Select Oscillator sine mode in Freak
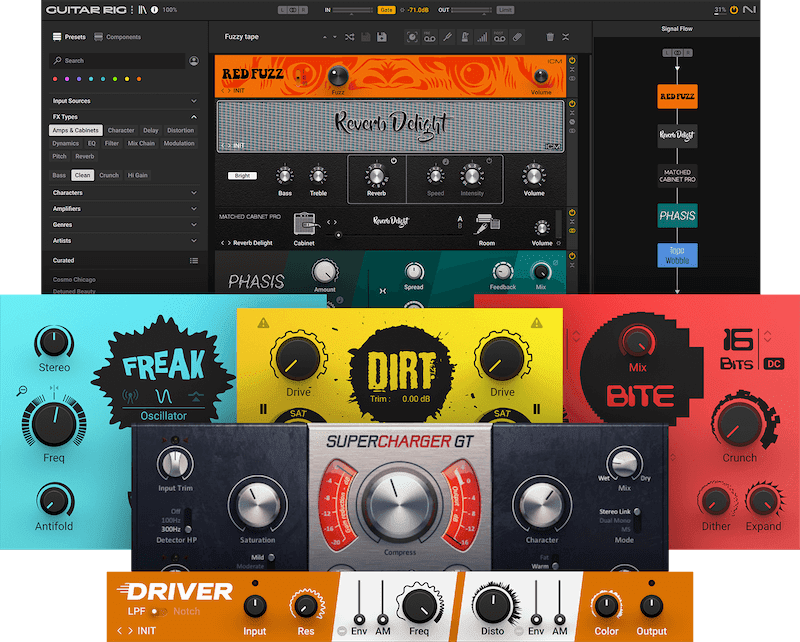Image resolution: width=800 pixels, height=642 pixels. [163, 396]
